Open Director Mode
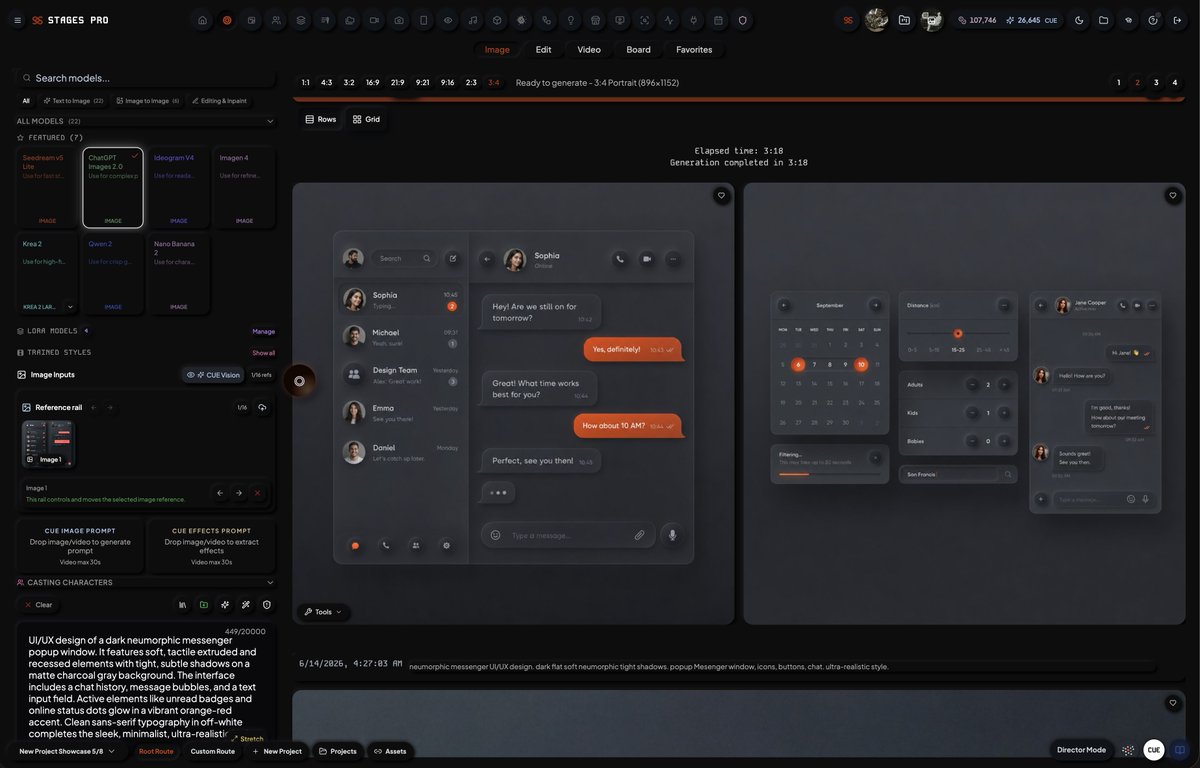 tap(1082, 750)
